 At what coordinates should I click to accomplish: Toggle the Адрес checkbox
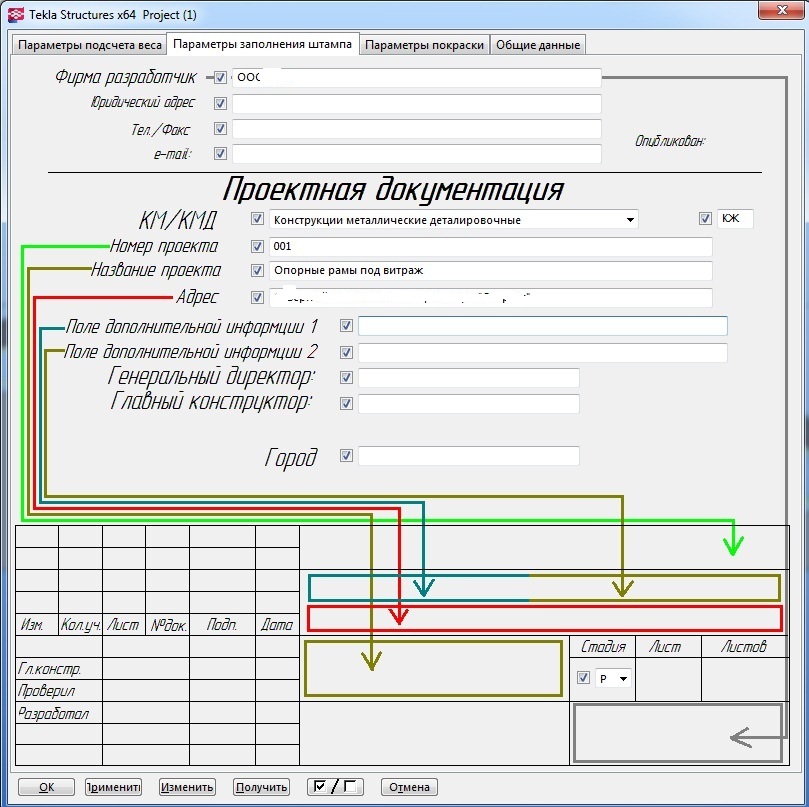[257, 297]
